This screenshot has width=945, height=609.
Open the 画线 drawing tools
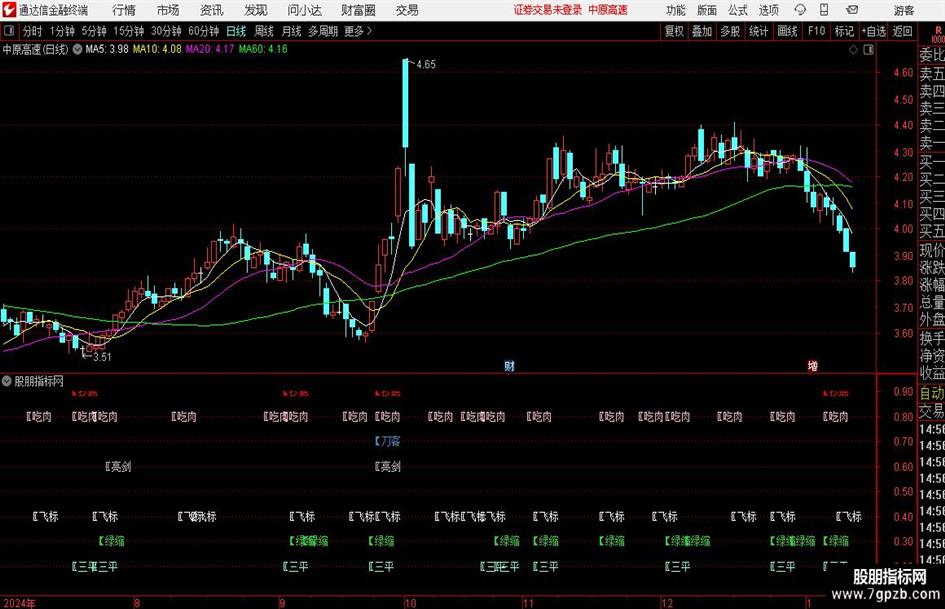787,31
